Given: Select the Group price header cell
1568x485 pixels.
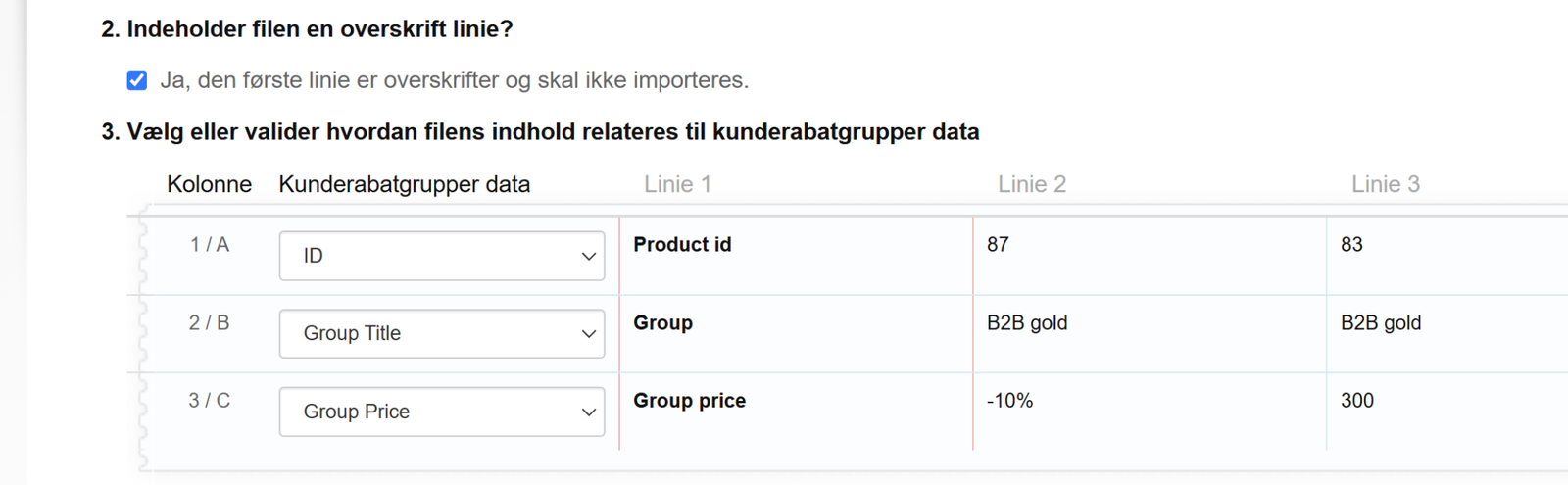Looking at the screenshot, I should click(x=689, y=400).
